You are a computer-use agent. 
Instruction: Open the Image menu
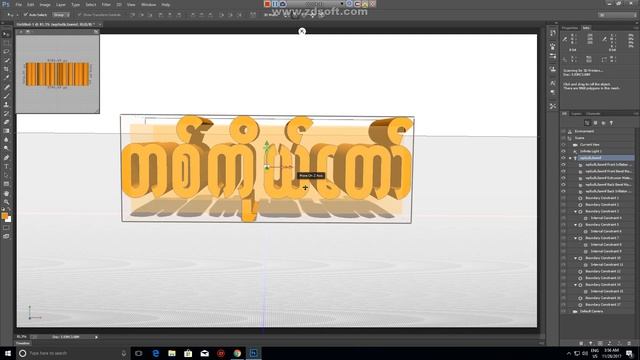45,4
